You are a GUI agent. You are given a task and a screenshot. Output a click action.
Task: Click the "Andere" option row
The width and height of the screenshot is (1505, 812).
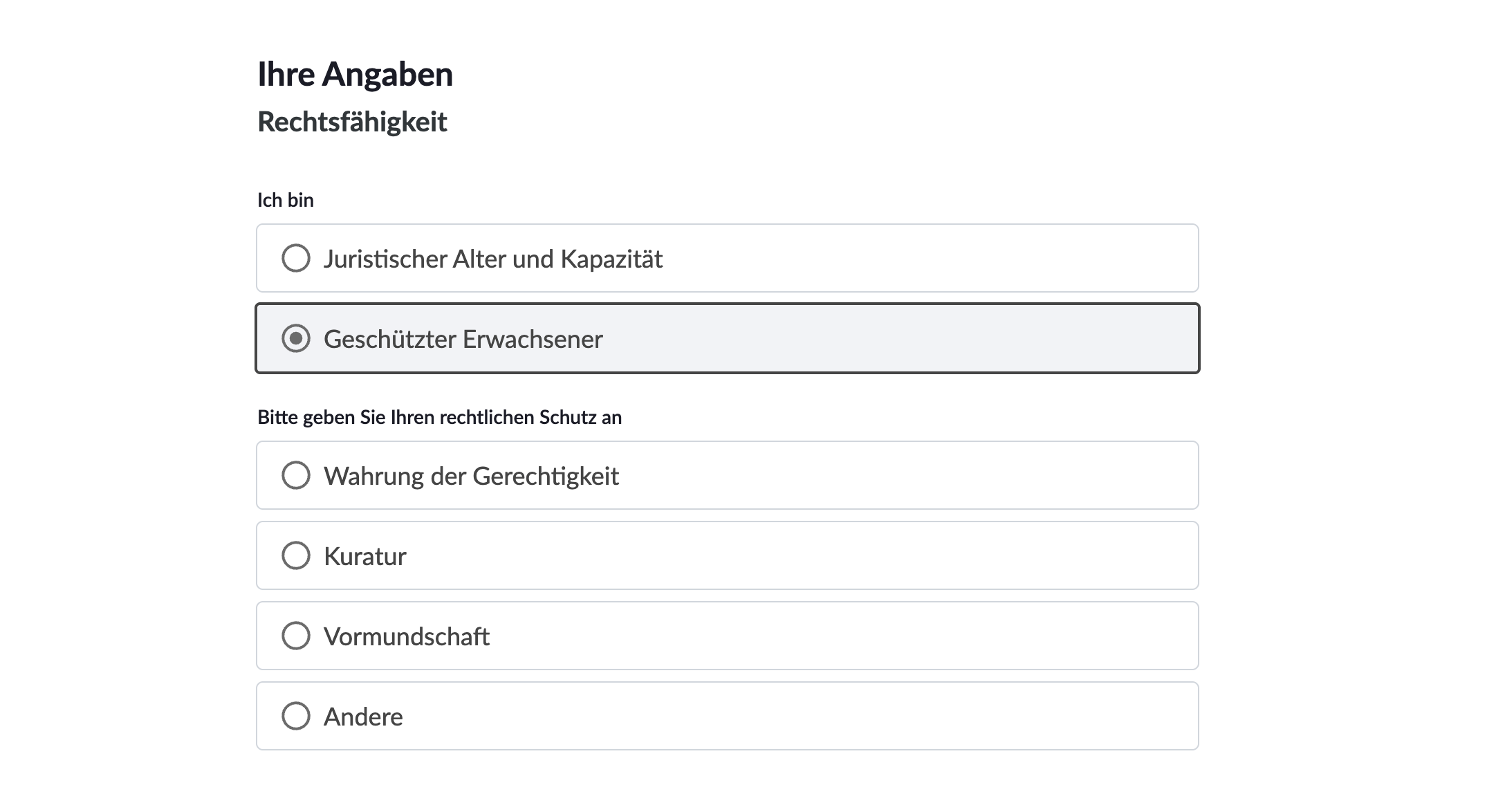[726, 716]
